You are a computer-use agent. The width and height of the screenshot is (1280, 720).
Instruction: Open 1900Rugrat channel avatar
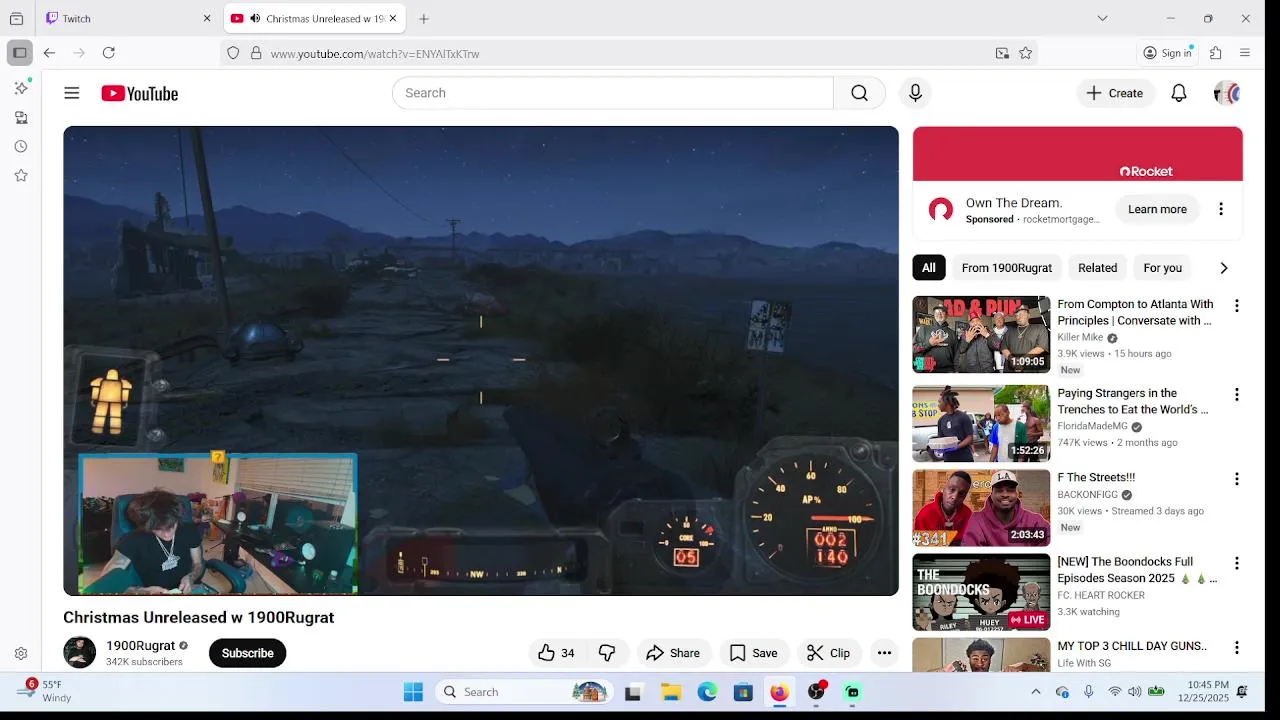pyautogui.click(x=80, y=653)
